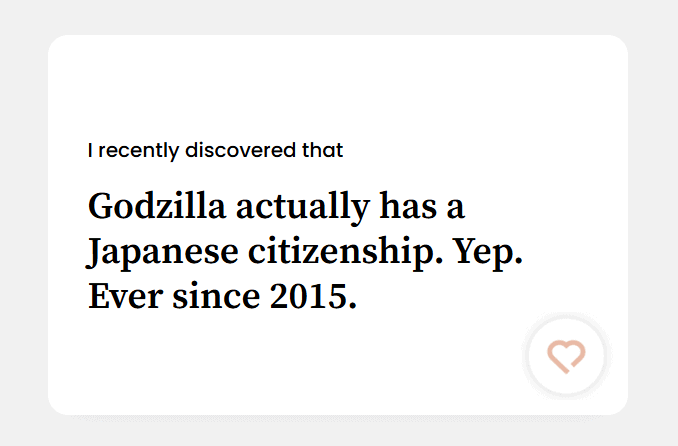Image resolution: width=678 pixels, height=446 pixels.
Task: Click the word "has" in the headline
Action: [x=407, y=208]
